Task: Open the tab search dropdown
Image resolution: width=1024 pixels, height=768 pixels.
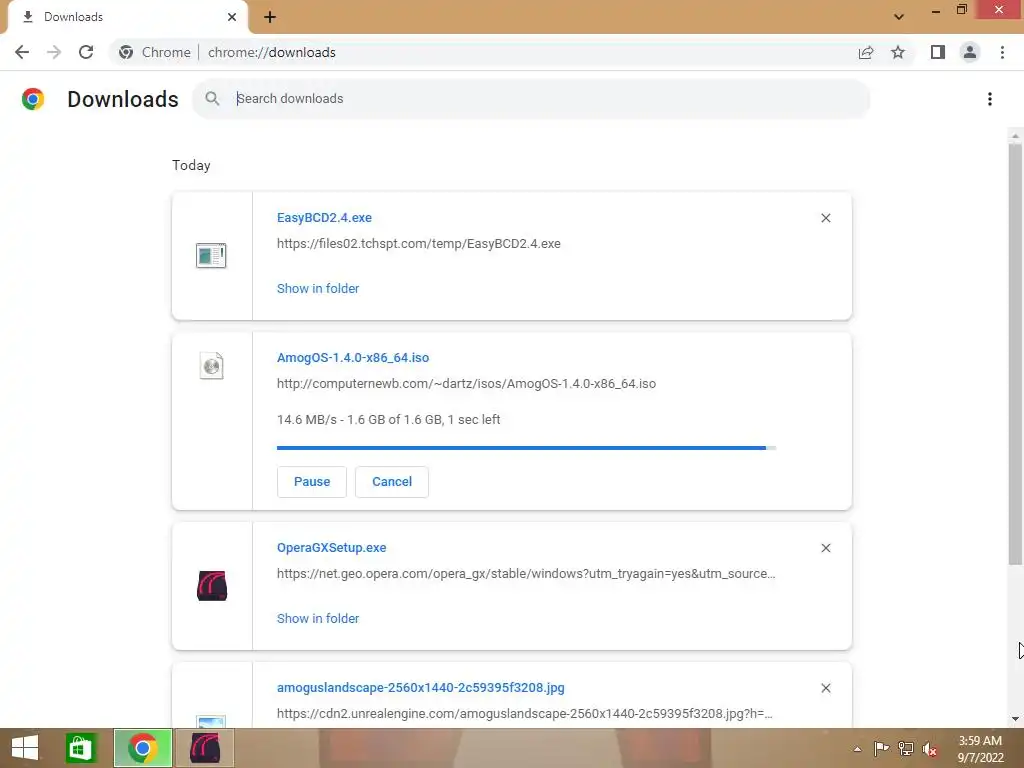Action: (x=899, y=17)
